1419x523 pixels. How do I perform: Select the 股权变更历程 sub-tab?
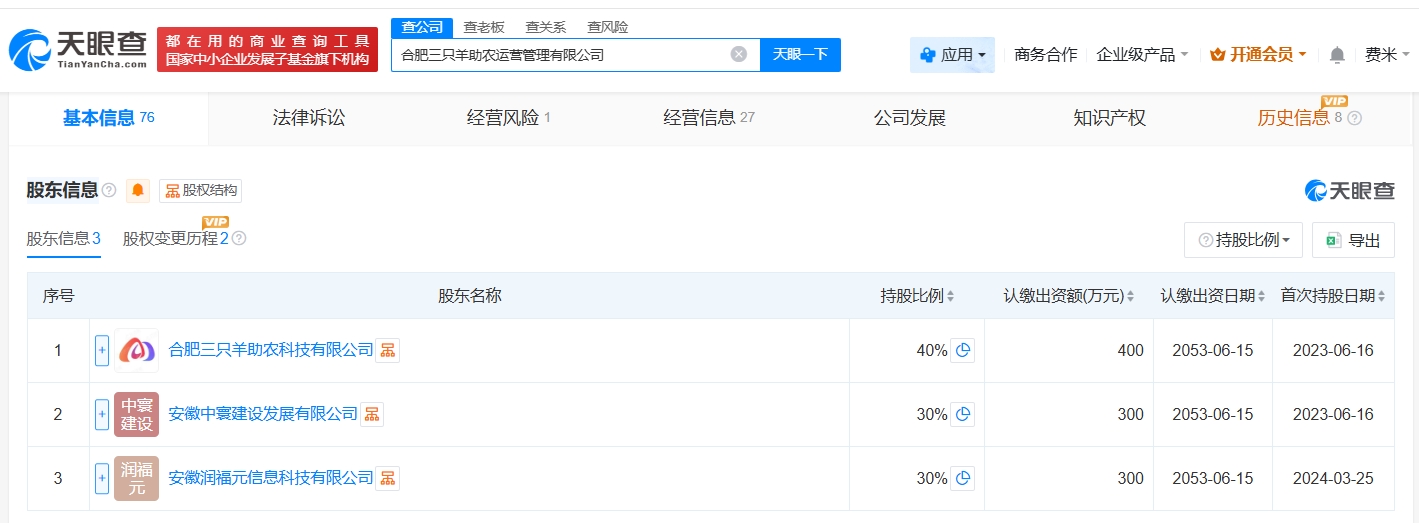(176, 239)
